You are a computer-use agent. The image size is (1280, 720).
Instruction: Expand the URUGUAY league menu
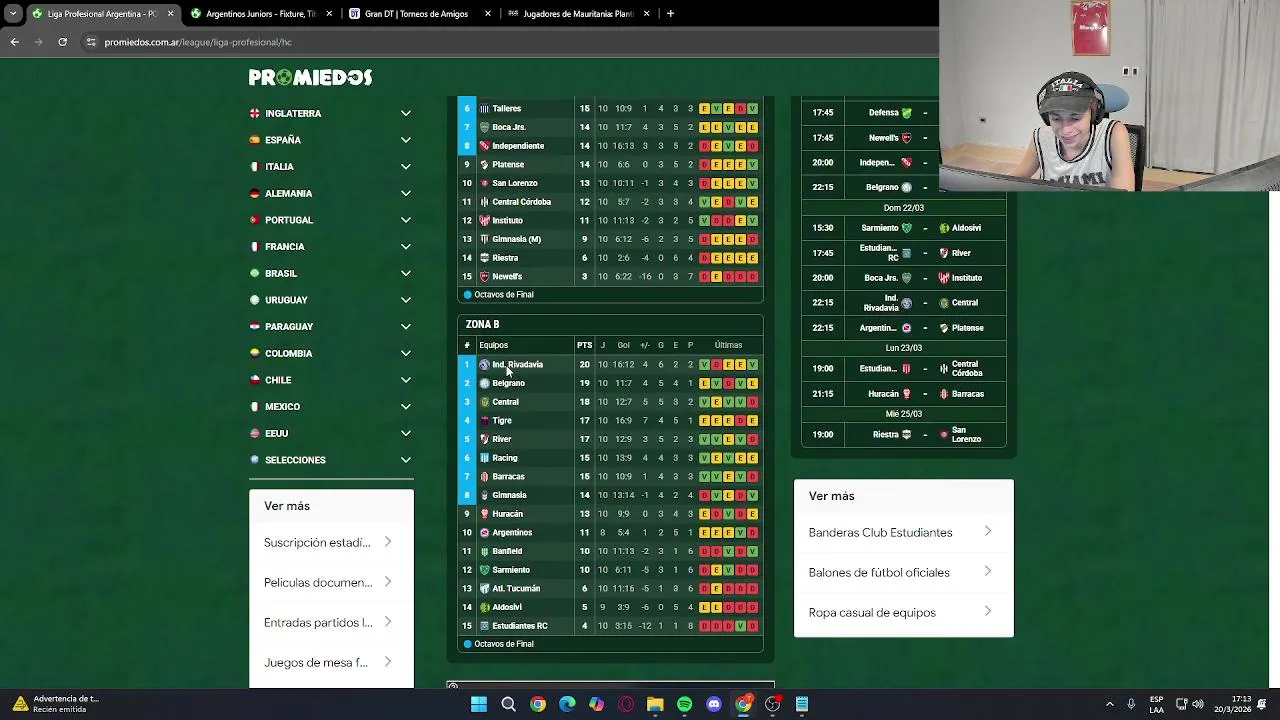[331, 300]
